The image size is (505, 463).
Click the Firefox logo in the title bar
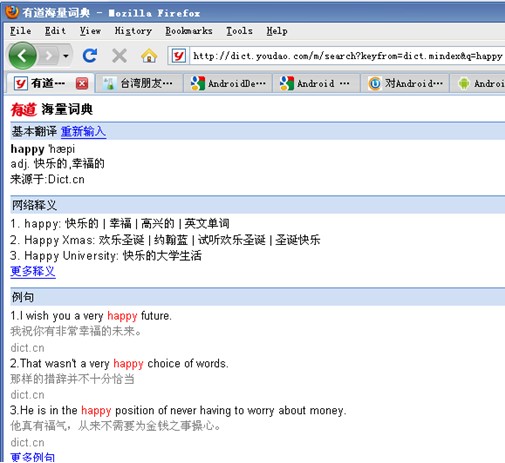click(x=12, y=12)
